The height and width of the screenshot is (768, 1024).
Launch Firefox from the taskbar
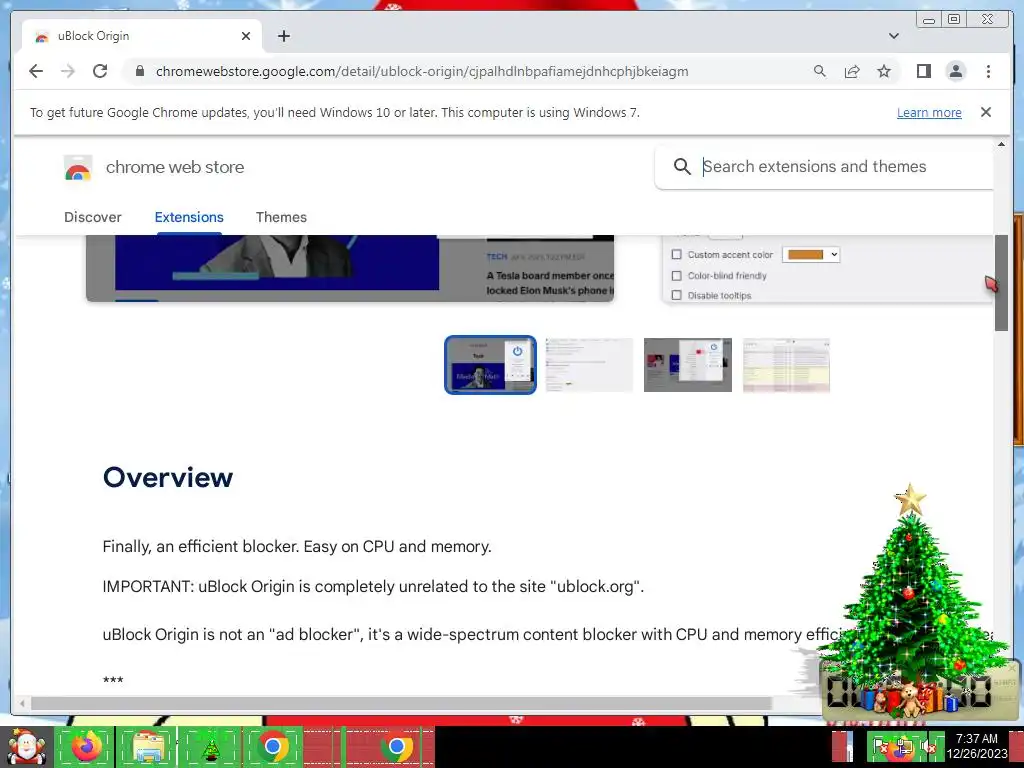tap(86, 746)
